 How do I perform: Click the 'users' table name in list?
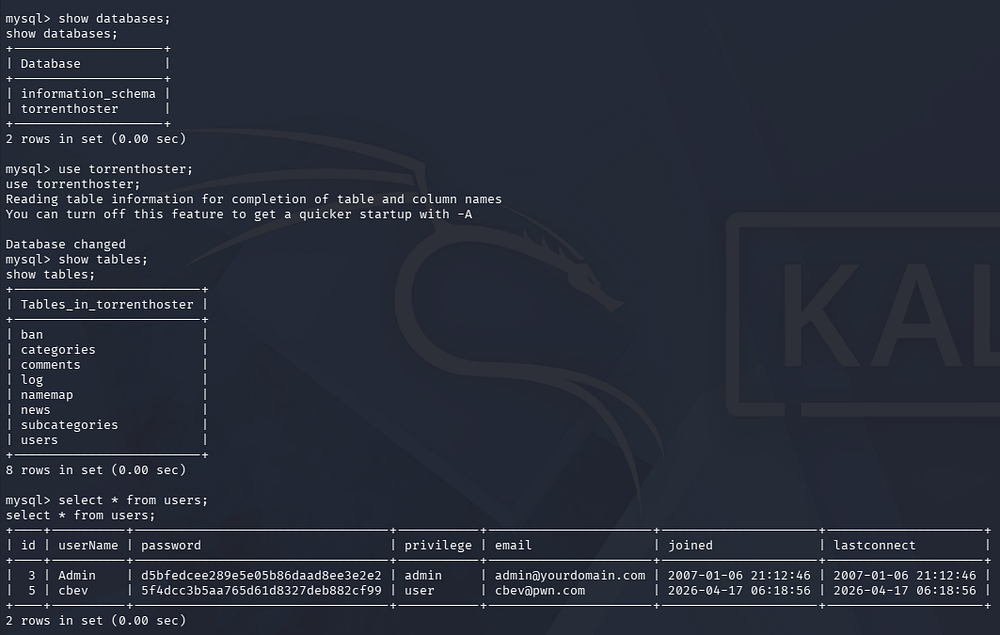[39, 440]
